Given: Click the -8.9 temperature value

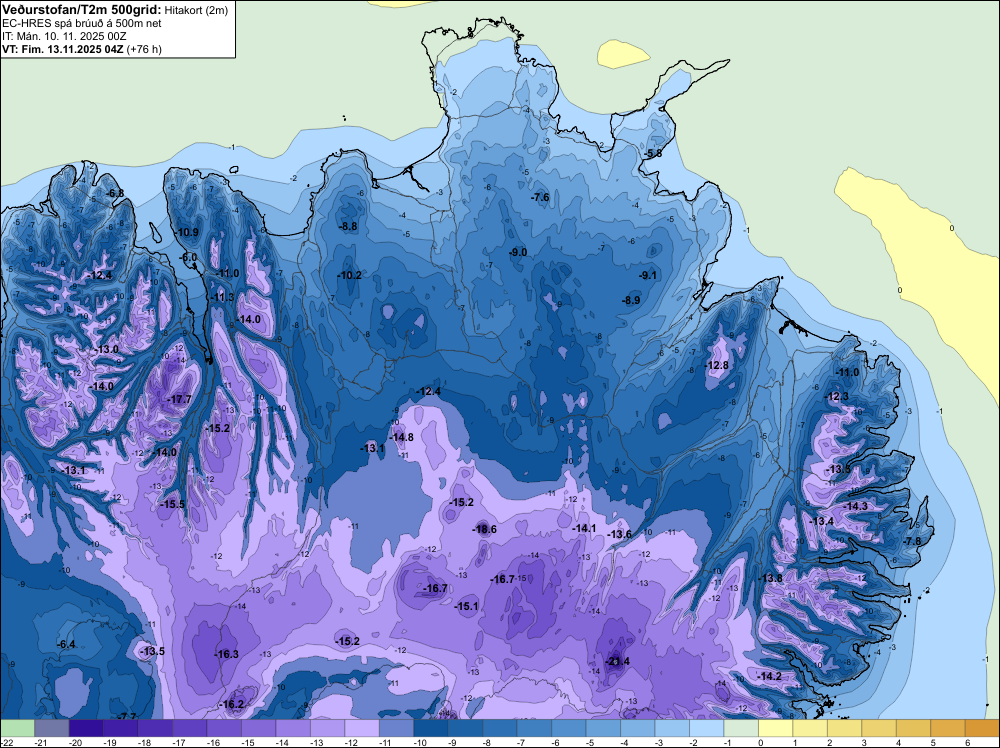Looking at the screenshot, I should [x=631, y=300].
